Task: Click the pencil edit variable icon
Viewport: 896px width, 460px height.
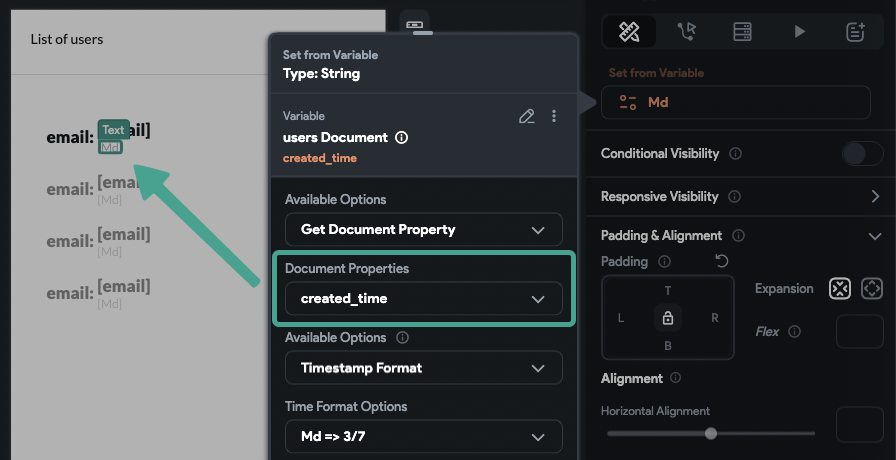Action: pyautogui.click(x=526, y=116)
